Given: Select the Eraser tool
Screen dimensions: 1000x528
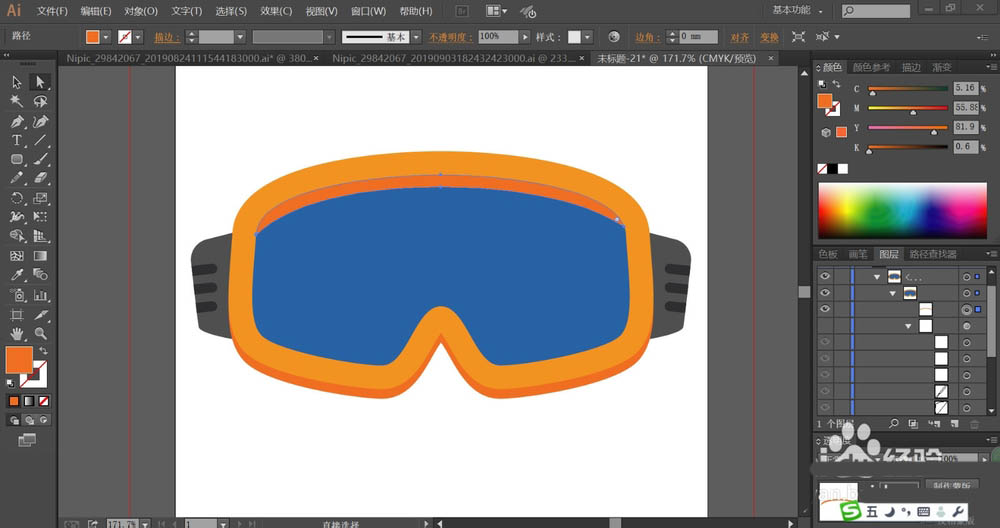Looking at the screenshot, I should pos(40,179).
